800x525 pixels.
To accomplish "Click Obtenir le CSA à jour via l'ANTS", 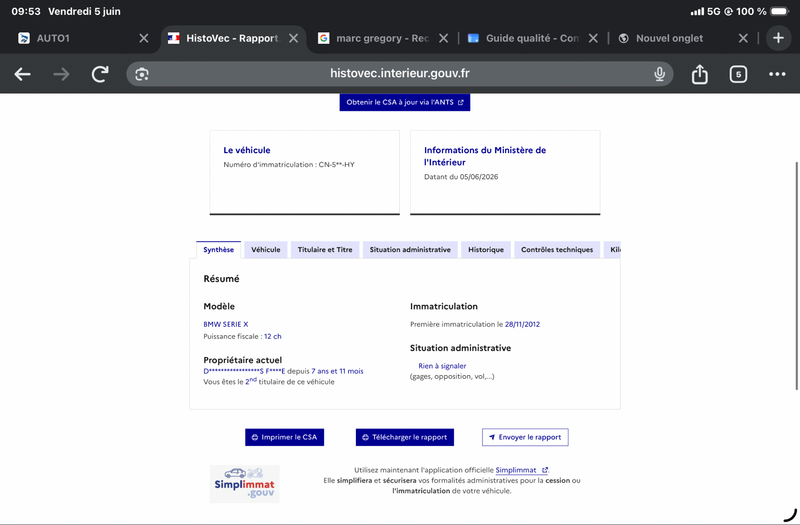I will coord(405,102).
